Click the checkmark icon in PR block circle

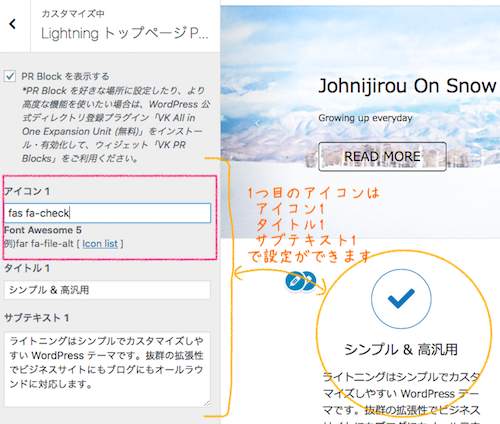point(401,298)
